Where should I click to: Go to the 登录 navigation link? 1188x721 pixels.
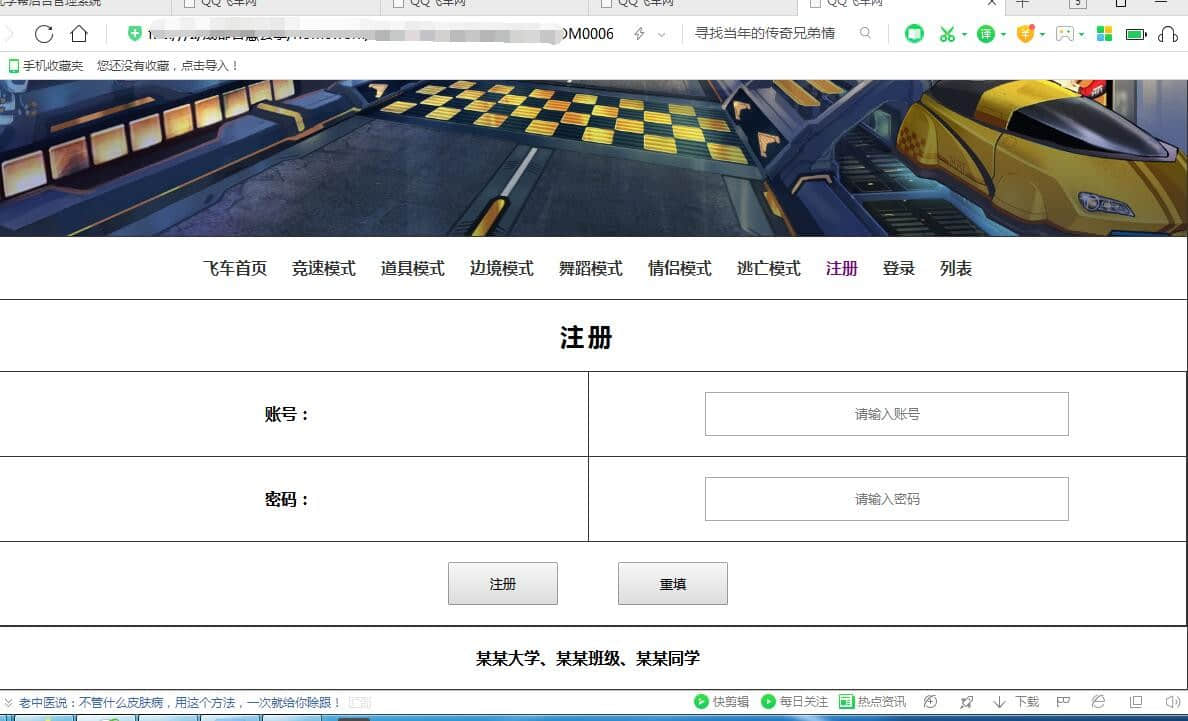pos(898,268)
